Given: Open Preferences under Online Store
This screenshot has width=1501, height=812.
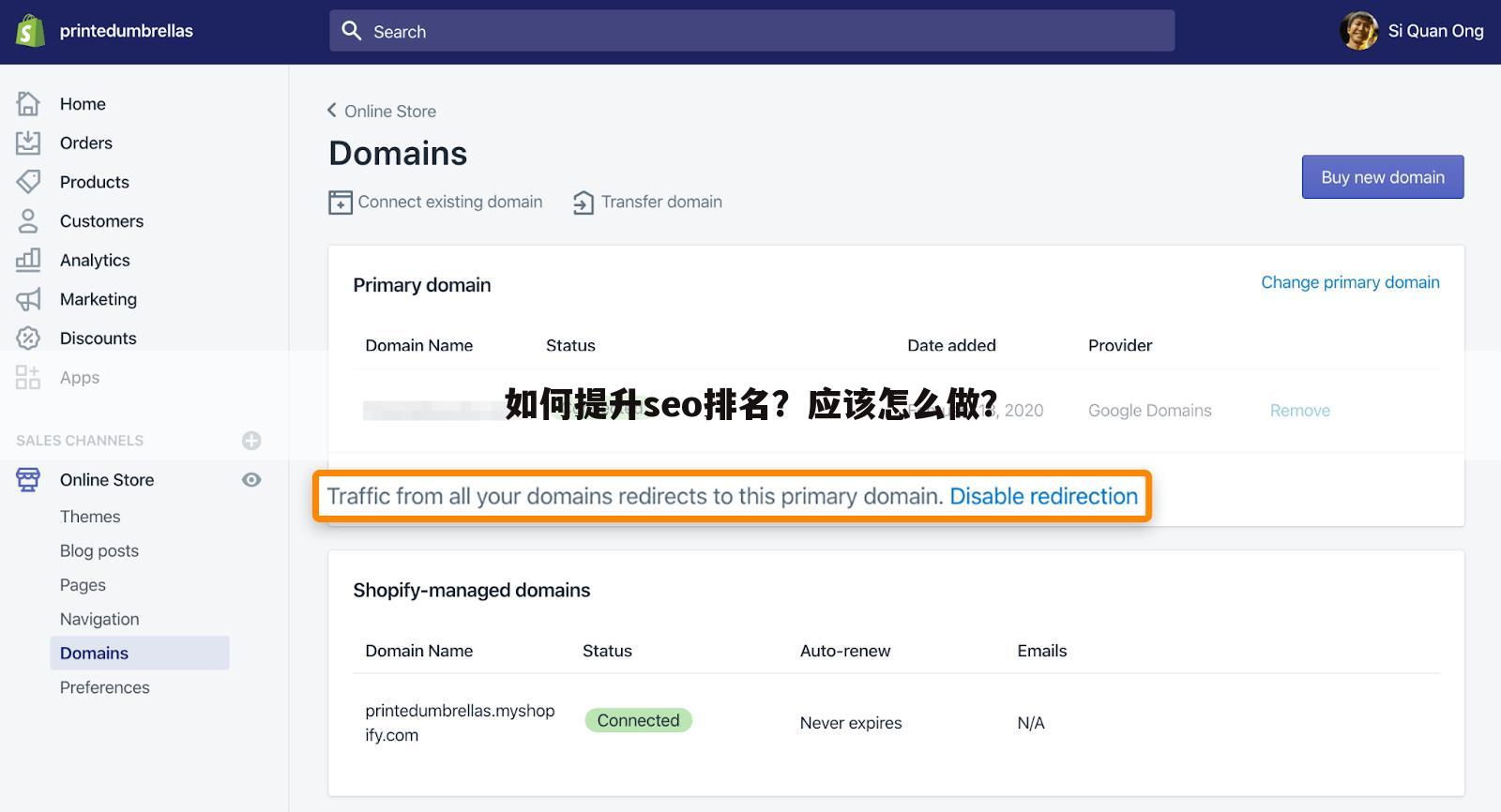Looking at the screenshot, I should (x=105, y=687).
